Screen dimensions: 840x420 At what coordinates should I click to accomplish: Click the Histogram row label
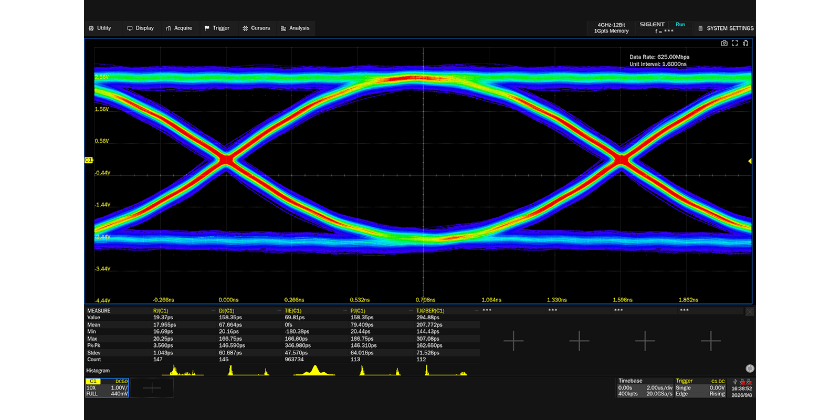[98, 371]
